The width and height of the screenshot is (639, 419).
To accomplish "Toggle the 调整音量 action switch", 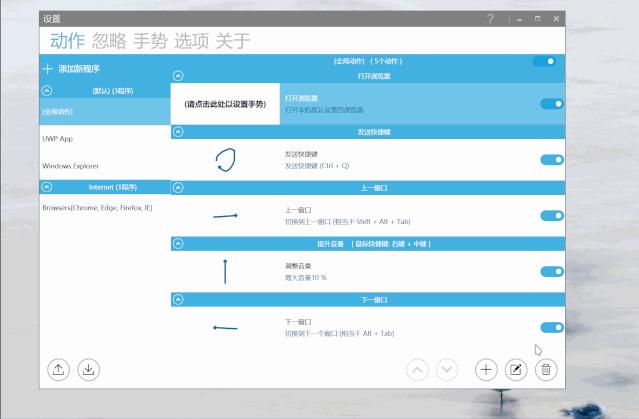I will (552, 271).
